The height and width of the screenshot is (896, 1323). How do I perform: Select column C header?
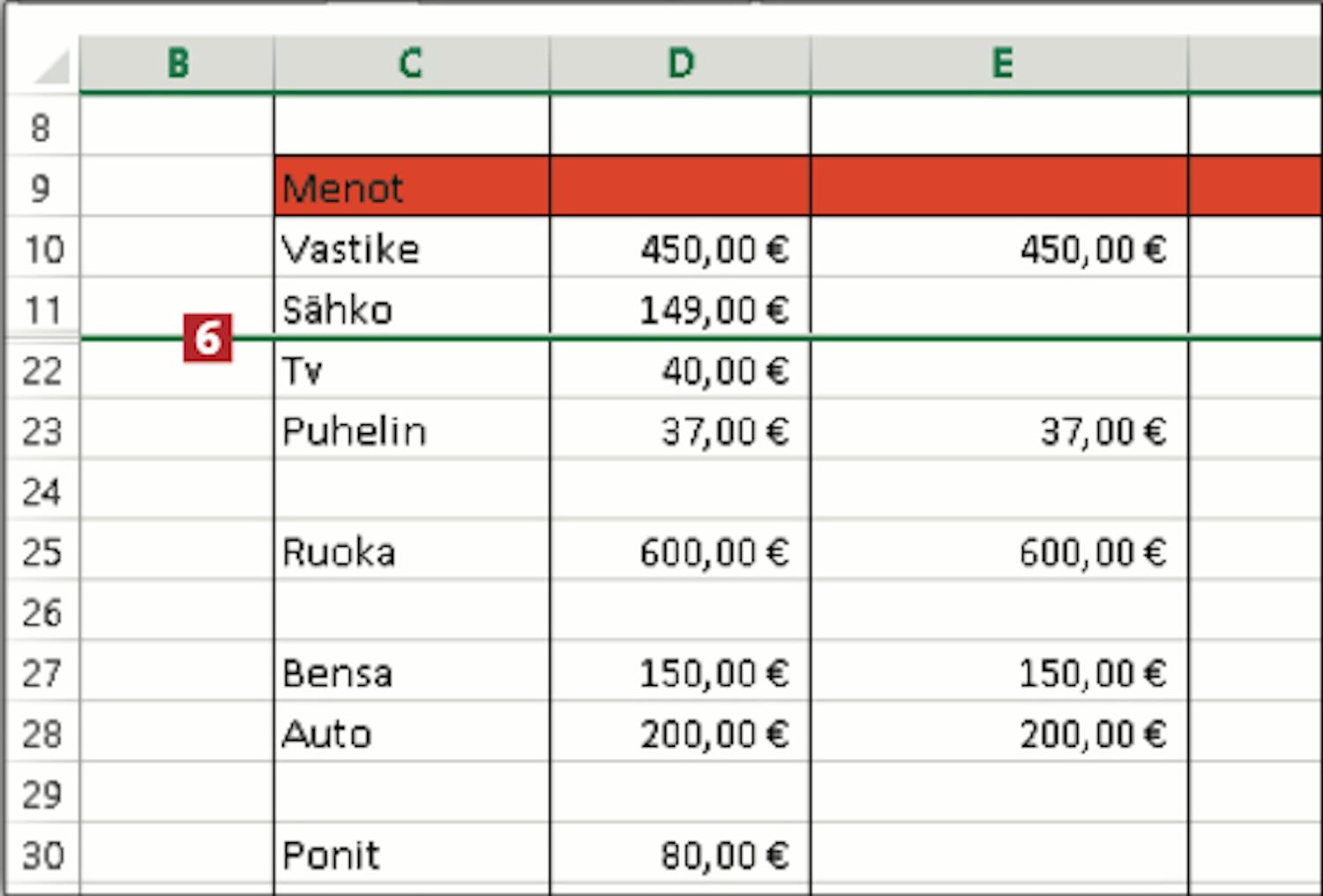[411, 63]
